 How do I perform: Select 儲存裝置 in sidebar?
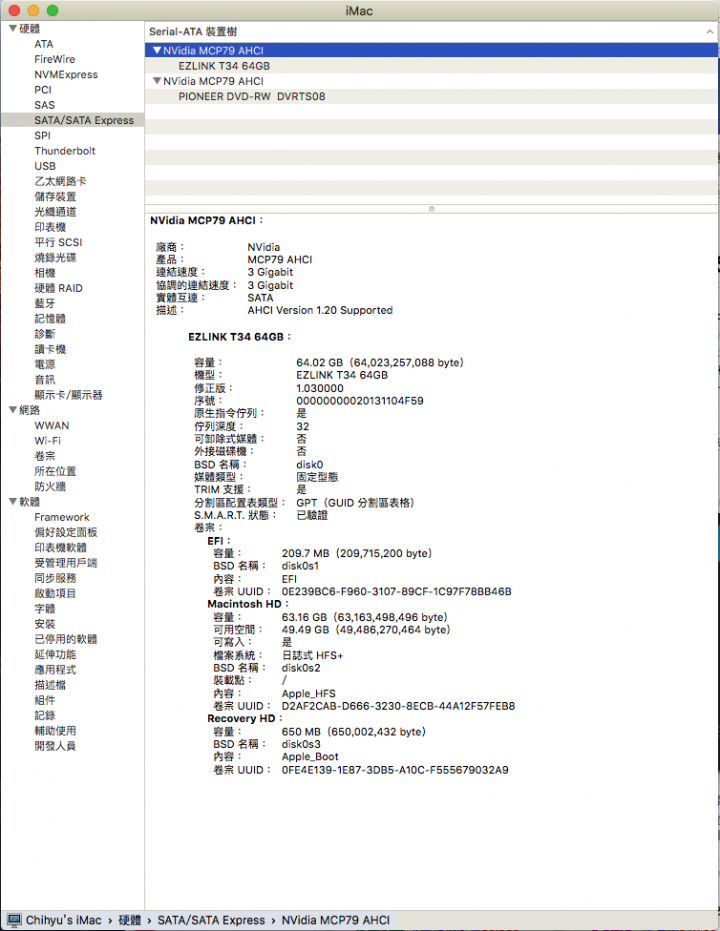(x=55, y=197)
